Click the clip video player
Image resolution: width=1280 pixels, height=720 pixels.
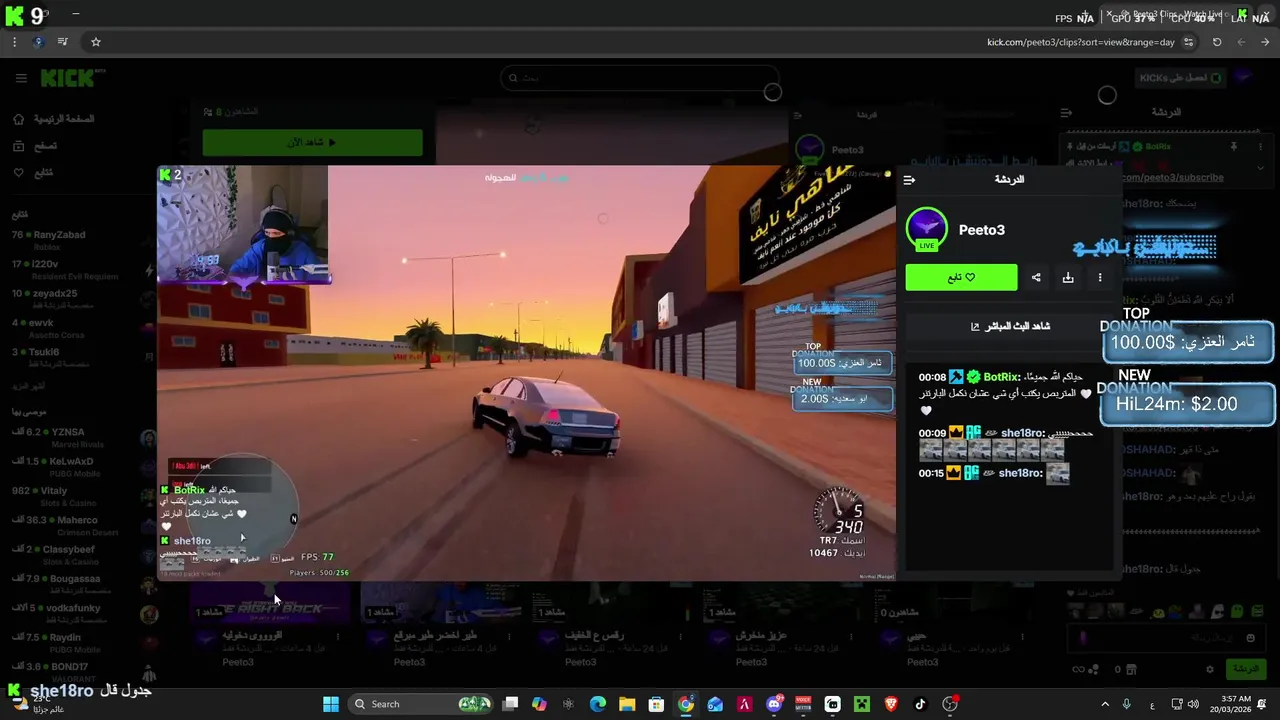526,373
